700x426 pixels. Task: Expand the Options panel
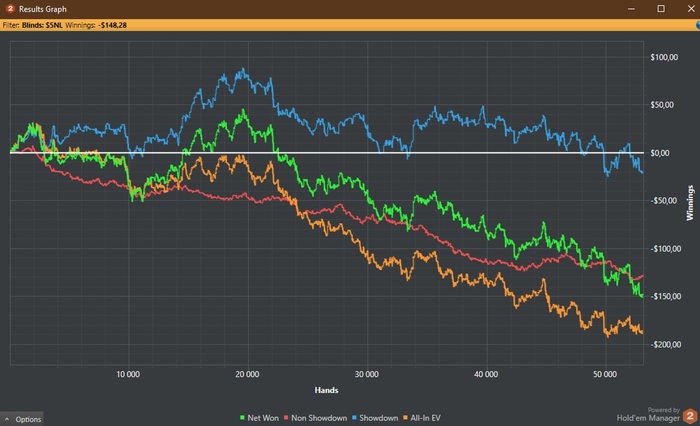pyautogui.click(x=22, y=419)
